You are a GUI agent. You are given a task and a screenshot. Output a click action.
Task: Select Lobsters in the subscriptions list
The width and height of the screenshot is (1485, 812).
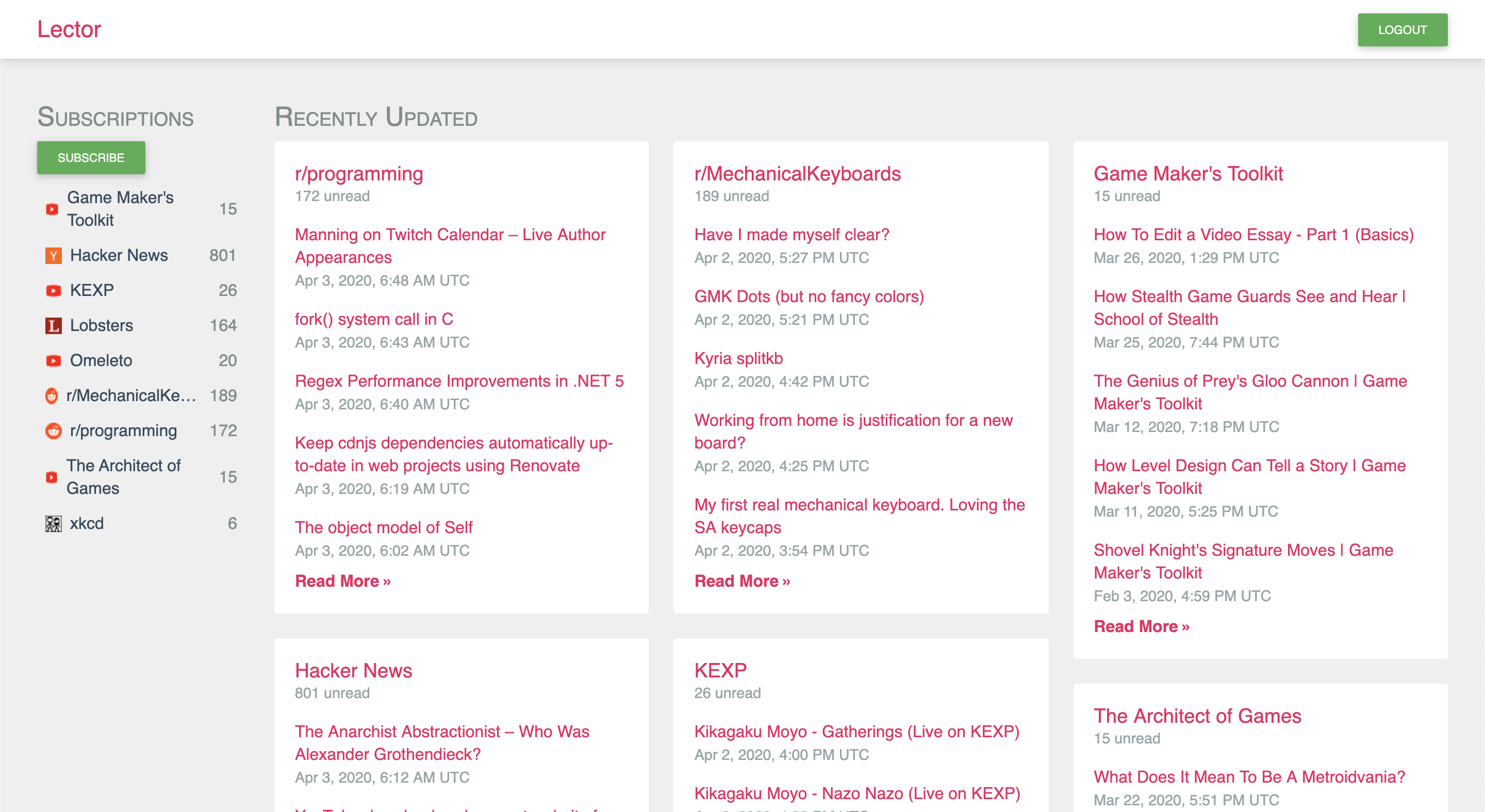[x=102, y=326]
